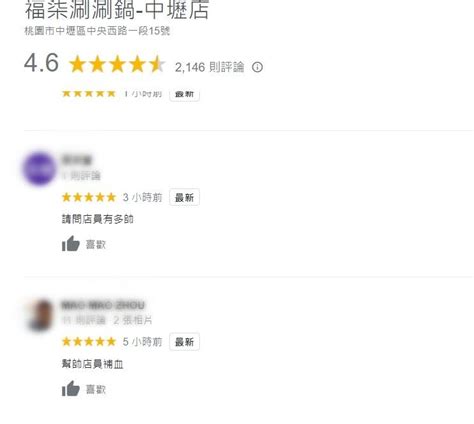Open the photo avatar of the 5 小時前 reviewer
Viewport: 474px width, 424px height.
click(40, 314)
